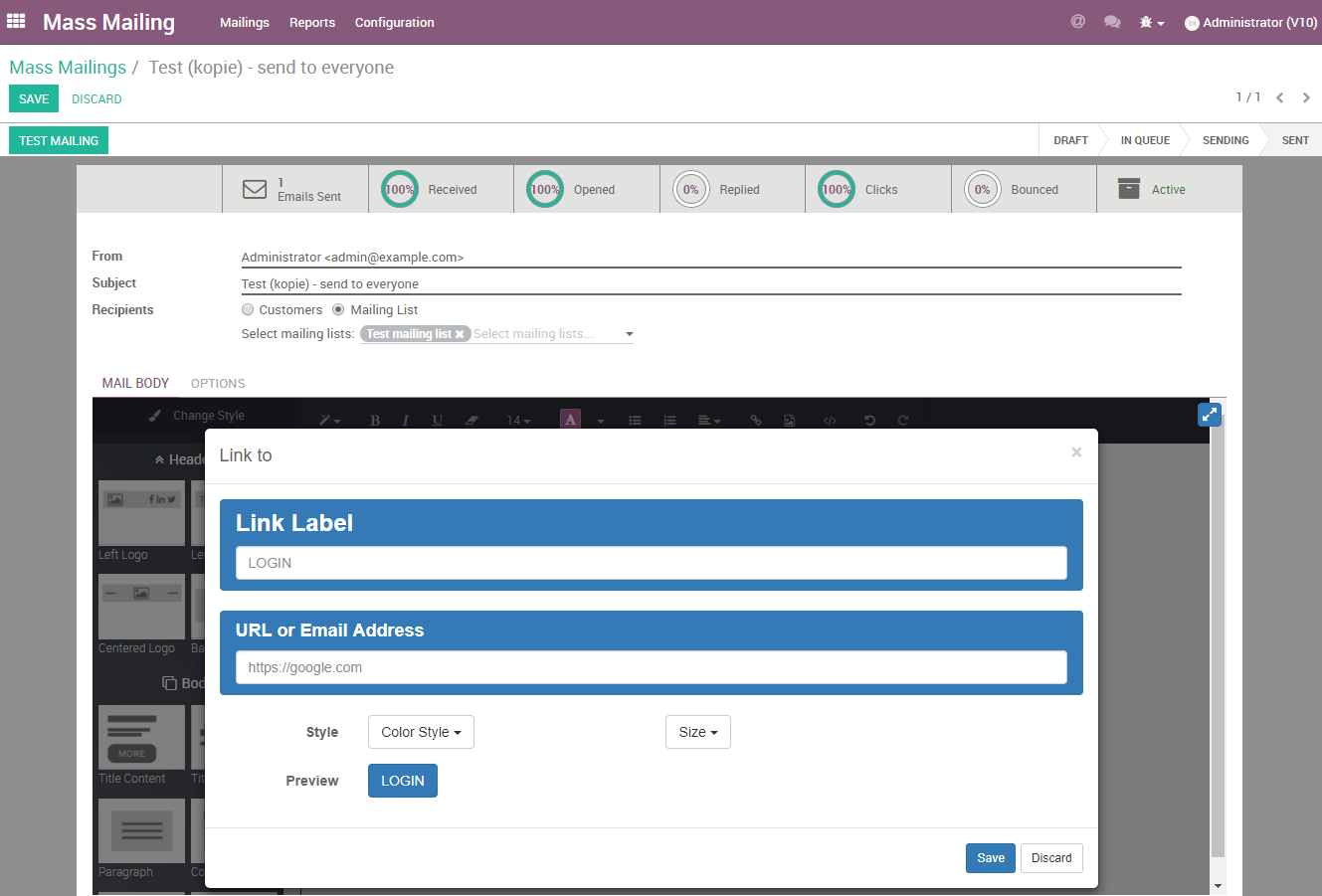1322x896 pixels.
Task: Select the Mailing List radio button
Action: point(340,309)
